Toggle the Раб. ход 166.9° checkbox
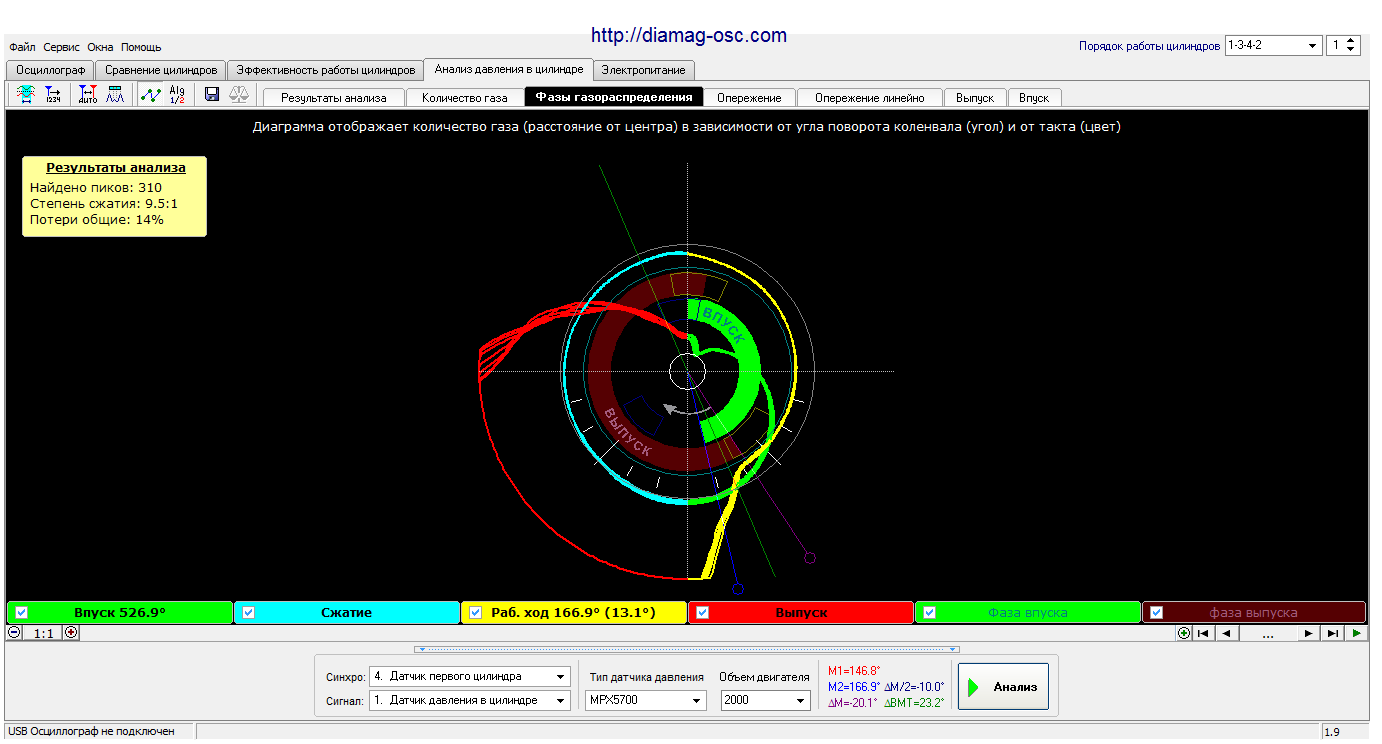This screenshot has width=1382, height=744. 476,612
